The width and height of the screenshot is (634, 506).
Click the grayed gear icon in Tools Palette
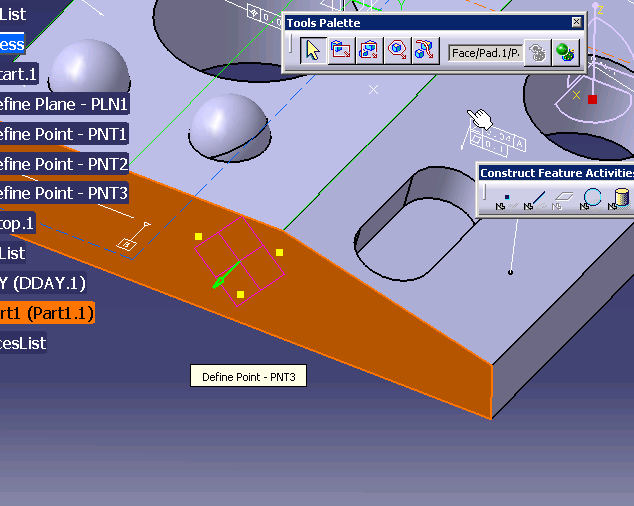tap(537, 52)
